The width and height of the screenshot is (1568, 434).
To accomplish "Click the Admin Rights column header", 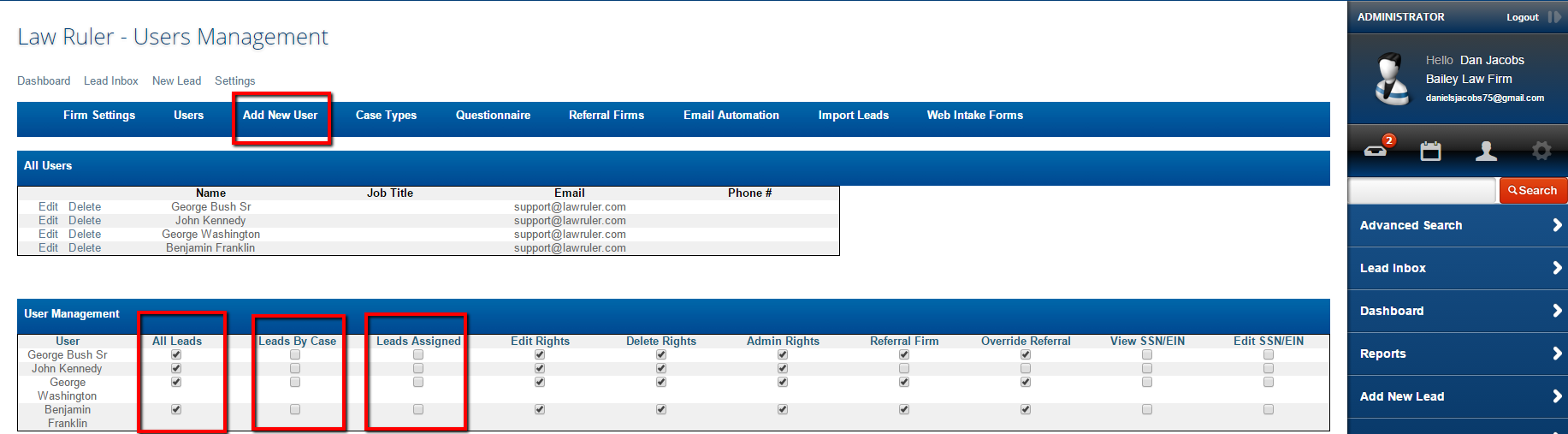I will tap(783, 341).
